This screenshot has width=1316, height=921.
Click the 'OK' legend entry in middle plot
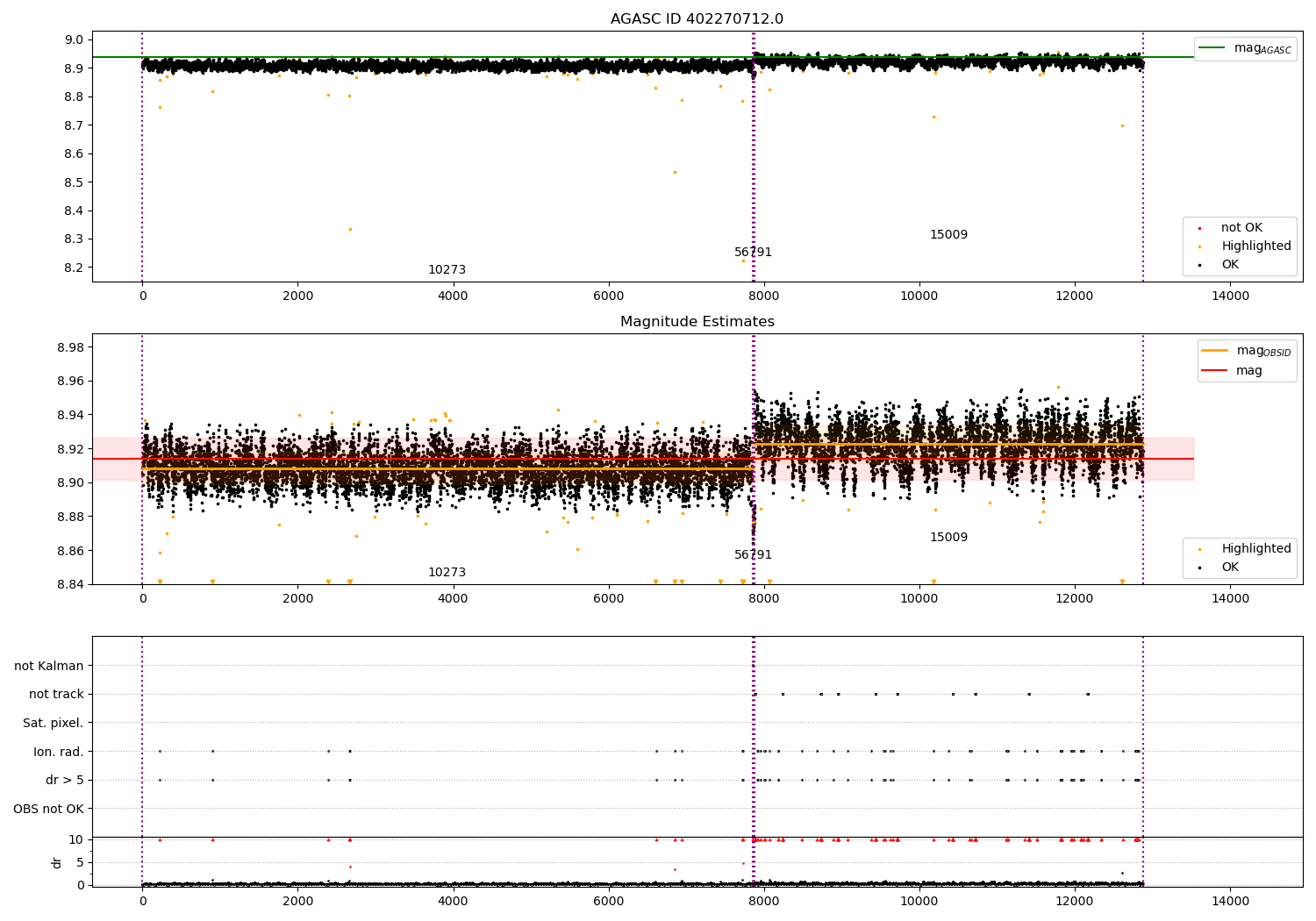point(1229,568)
